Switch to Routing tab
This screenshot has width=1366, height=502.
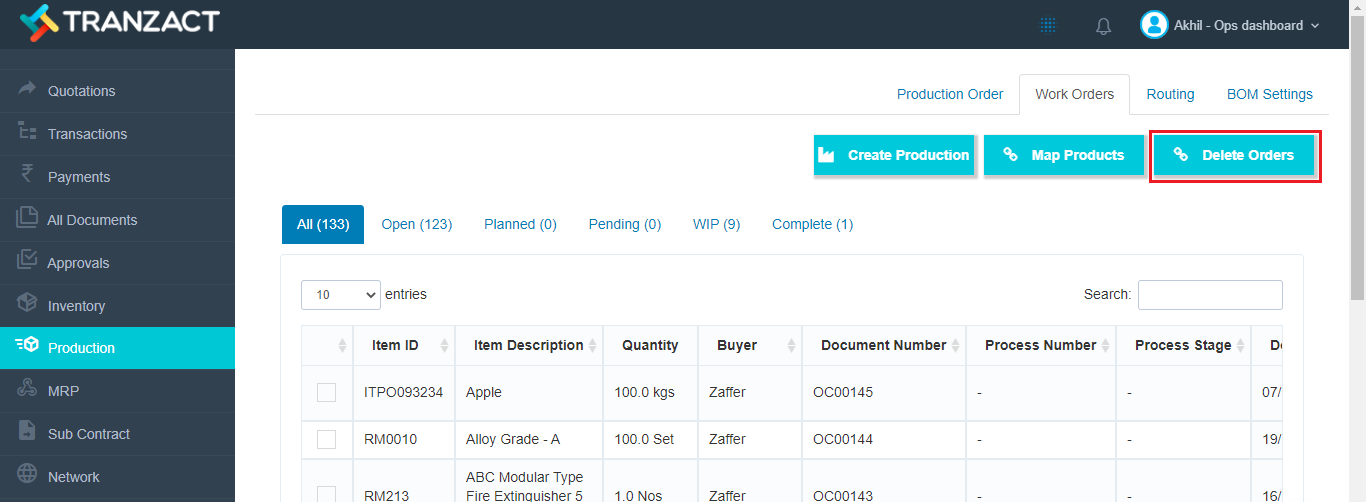point(1170,94)
